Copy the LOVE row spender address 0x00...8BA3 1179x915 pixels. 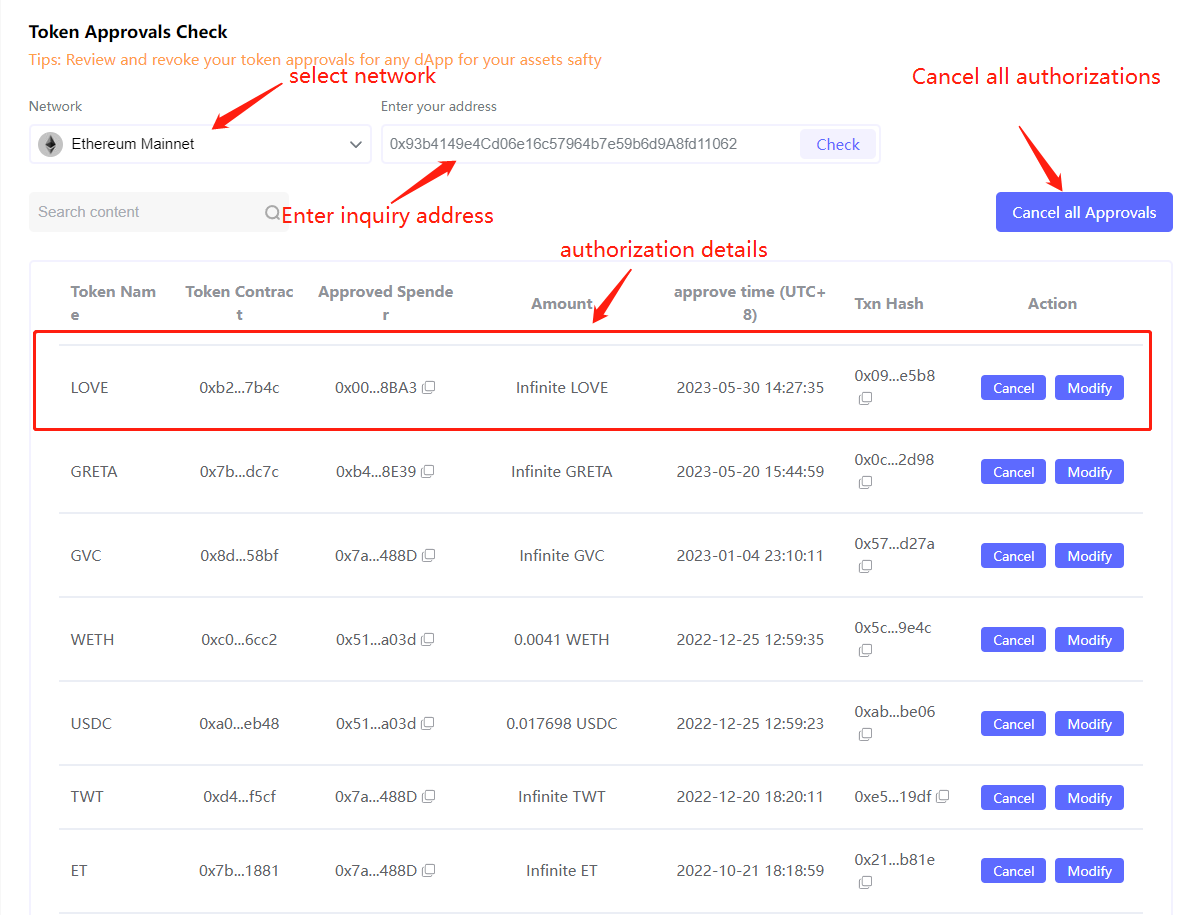pyautogui.click(x=429, y=388)
